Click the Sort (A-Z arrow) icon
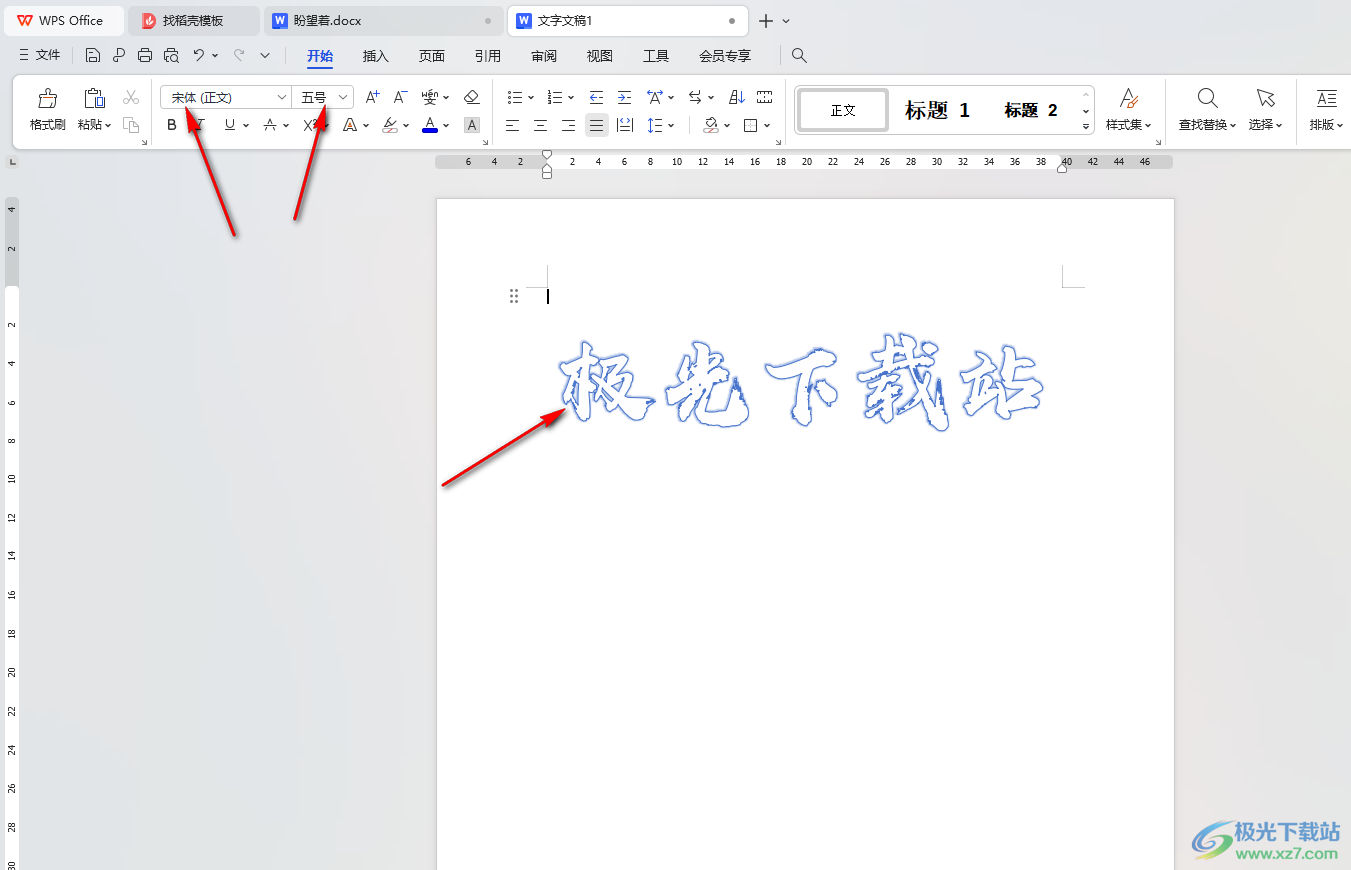1351x870 pixels. coord(737,97)
